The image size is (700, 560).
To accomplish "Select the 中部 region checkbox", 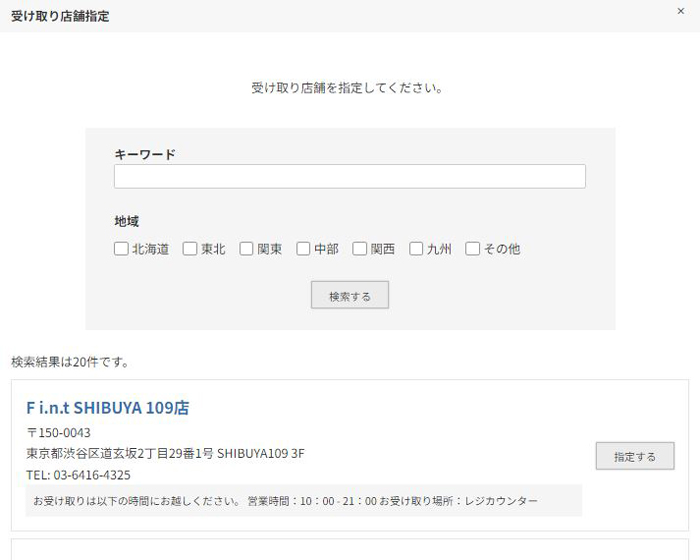I will tap(303, 249).
